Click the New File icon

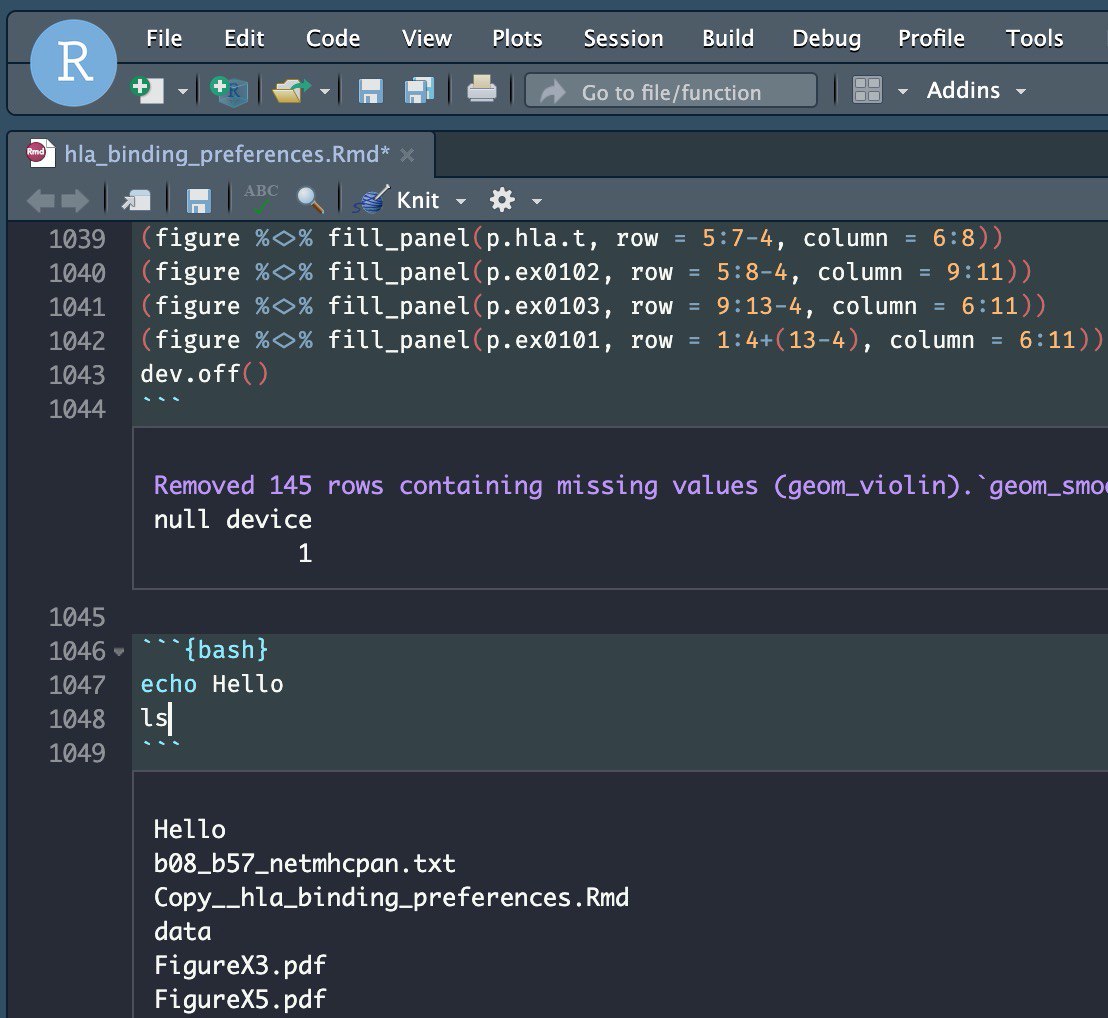click(148, 90)
